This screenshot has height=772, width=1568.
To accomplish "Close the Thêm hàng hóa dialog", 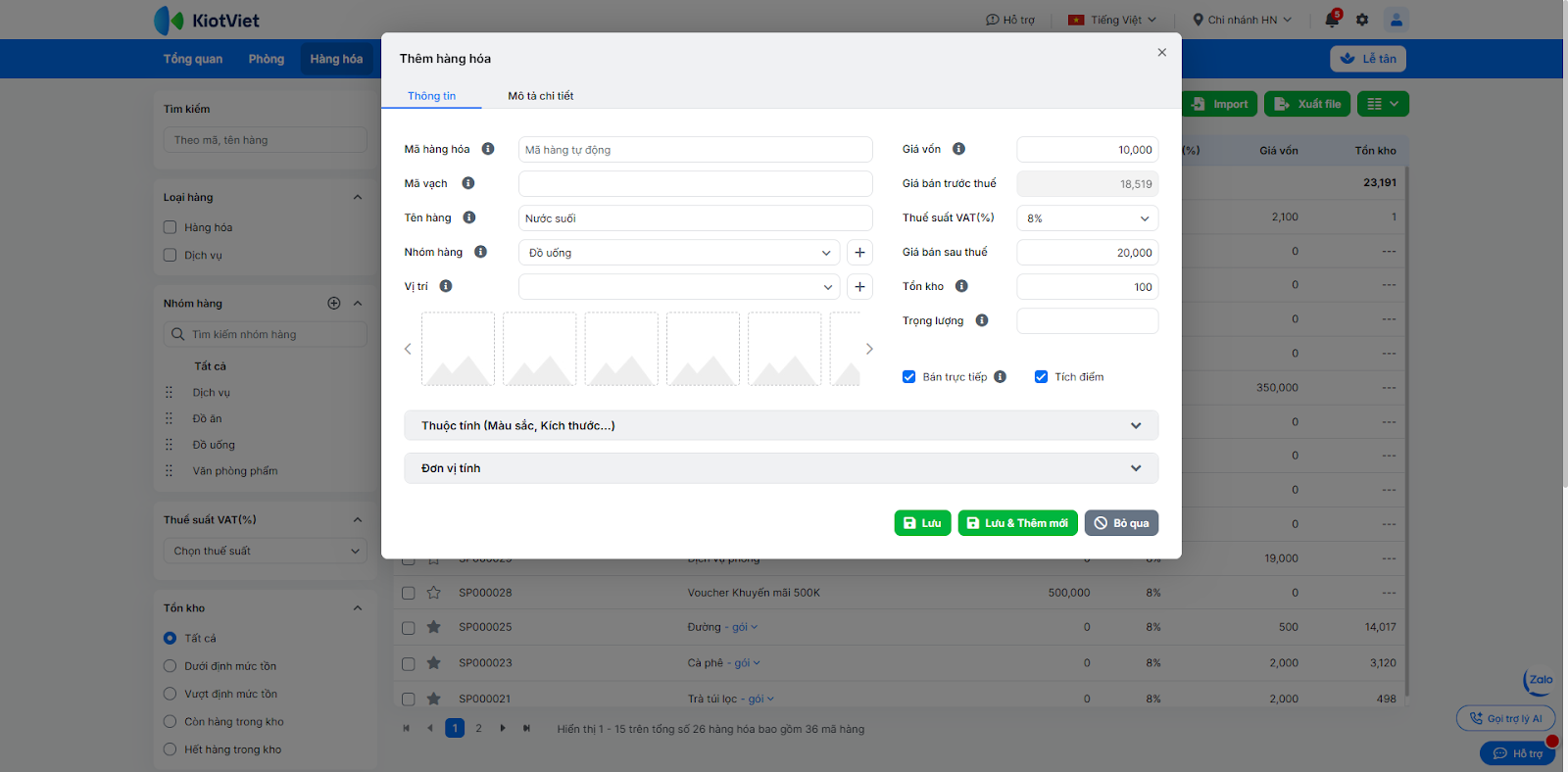I will (x=1161, y=53).
